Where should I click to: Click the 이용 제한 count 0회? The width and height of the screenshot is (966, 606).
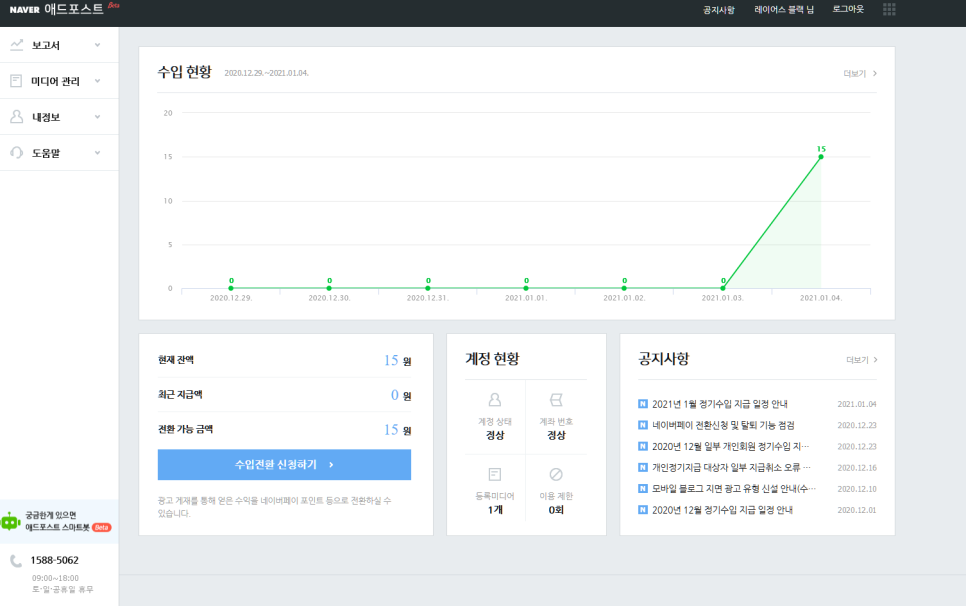556,510
